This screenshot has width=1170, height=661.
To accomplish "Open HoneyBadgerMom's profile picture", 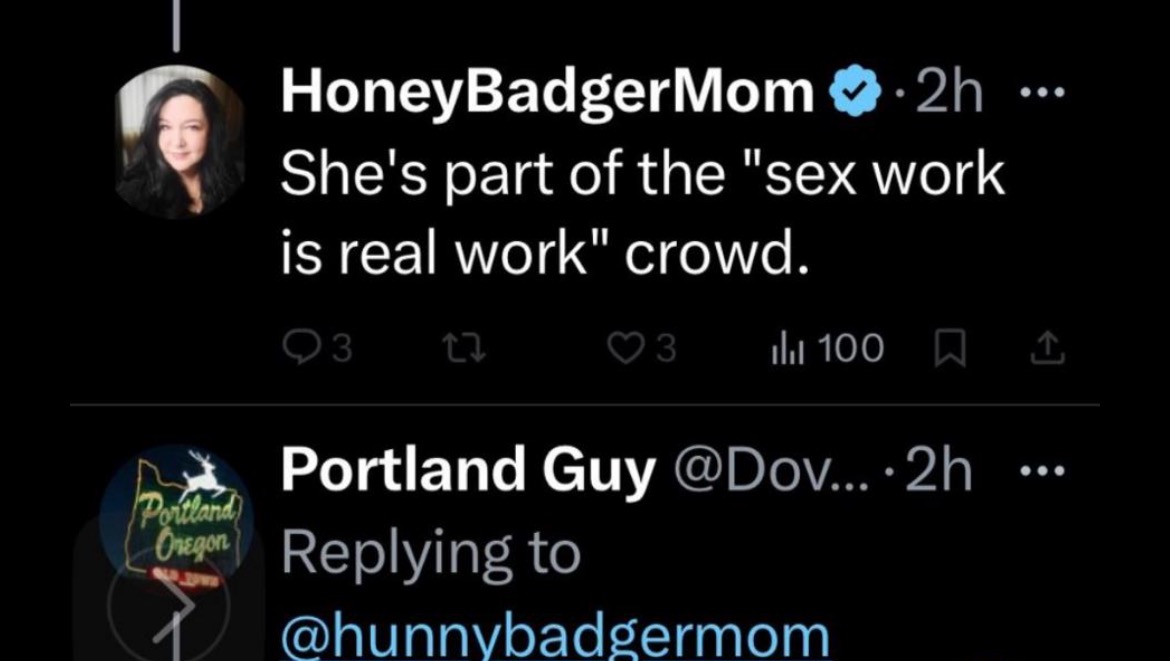I will pos(181,142).
